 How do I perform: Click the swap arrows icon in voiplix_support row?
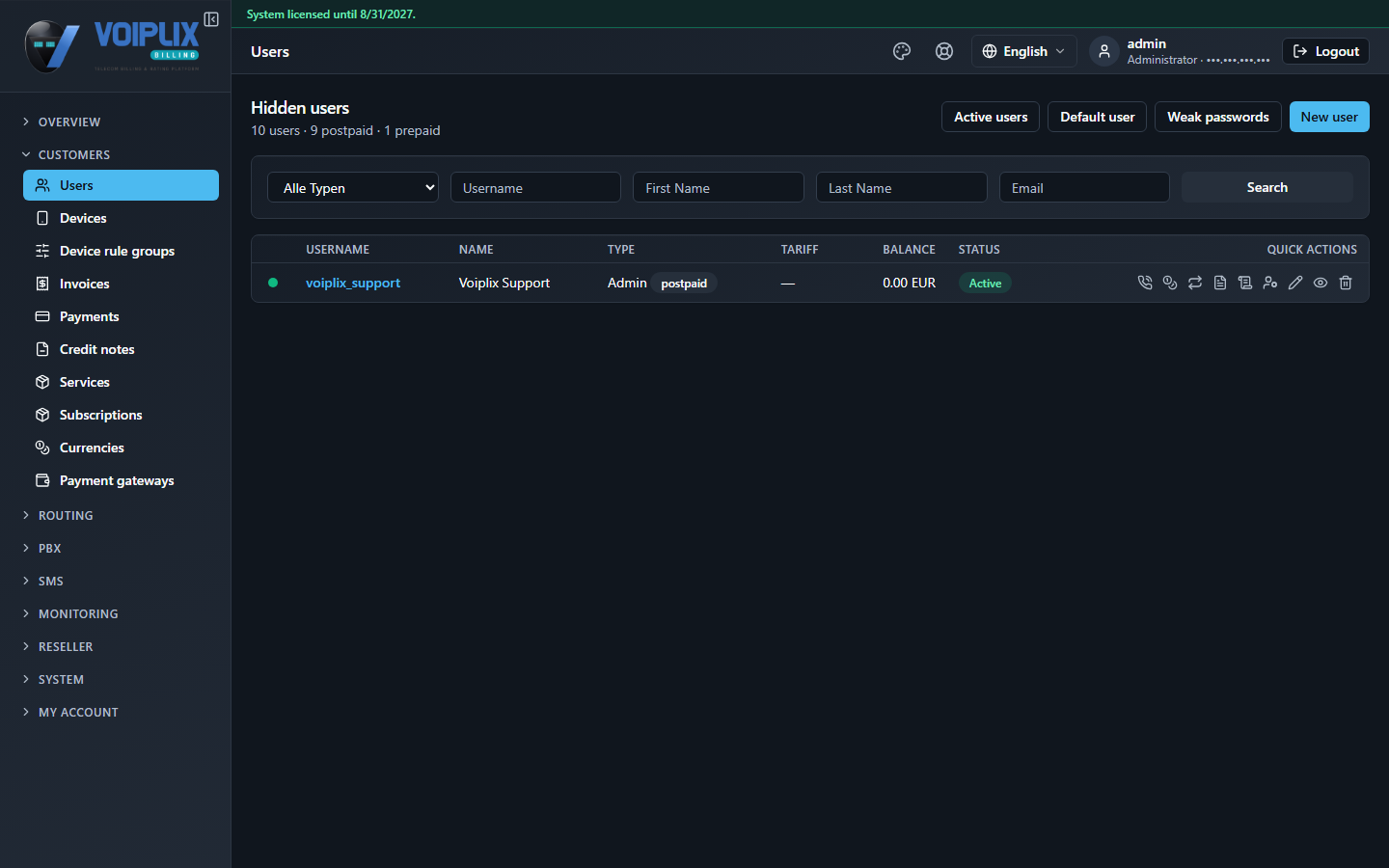[x=1195, y=283]
